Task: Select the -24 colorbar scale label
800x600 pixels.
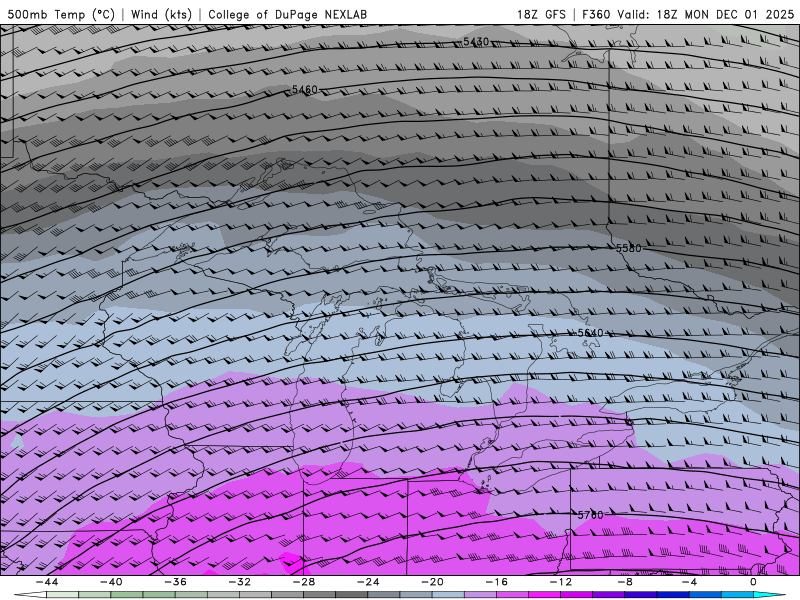Action: point(368,582)
